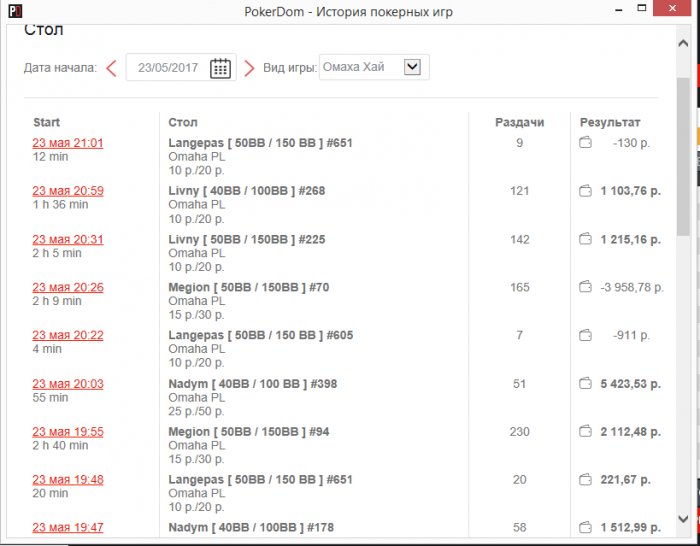Screen dimensions: 700x546
Task: Click the scrollbar down arrow
Action: tap(683, 519)
